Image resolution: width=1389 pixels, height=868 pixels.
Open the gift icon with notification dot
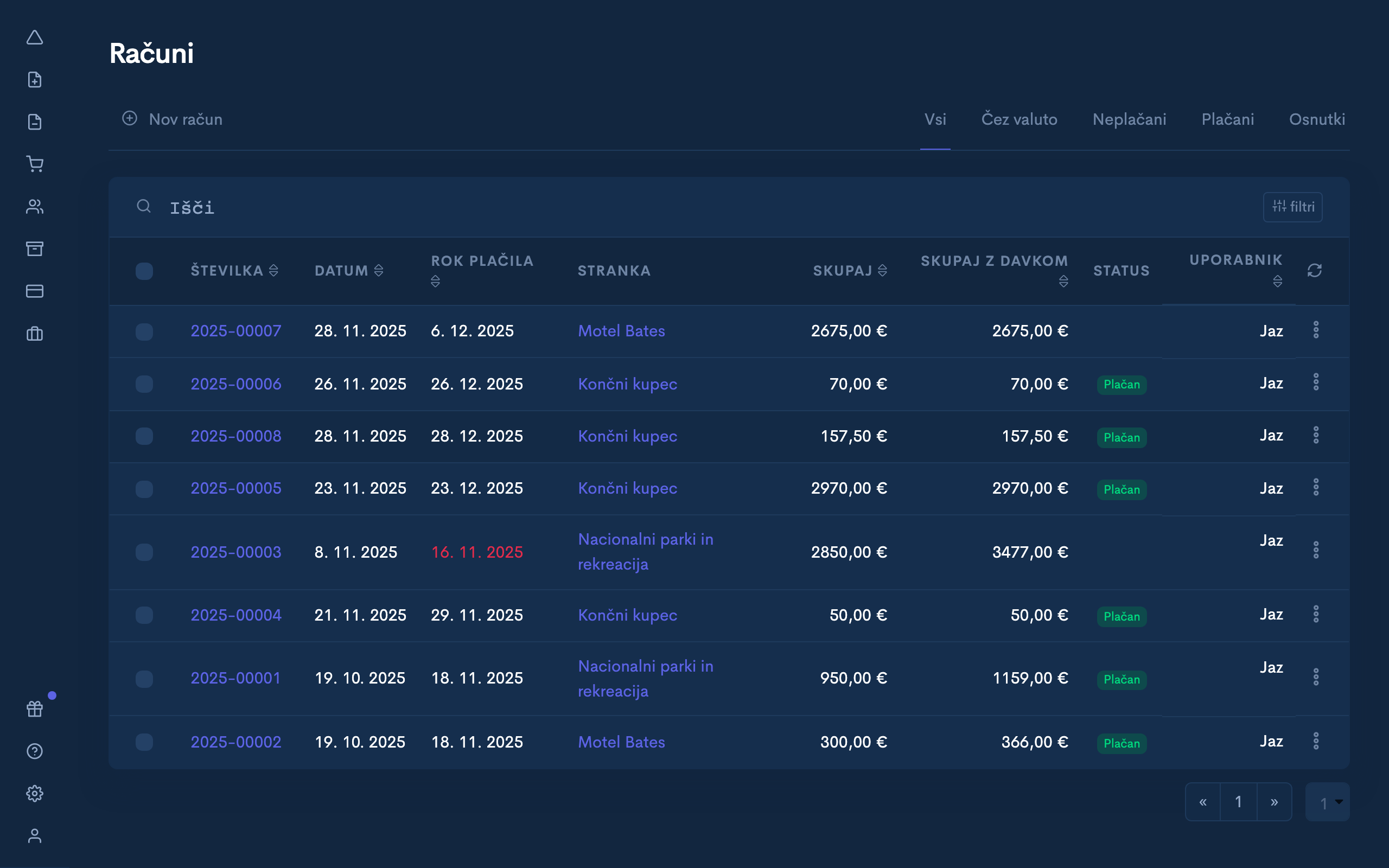click(35, 709)
